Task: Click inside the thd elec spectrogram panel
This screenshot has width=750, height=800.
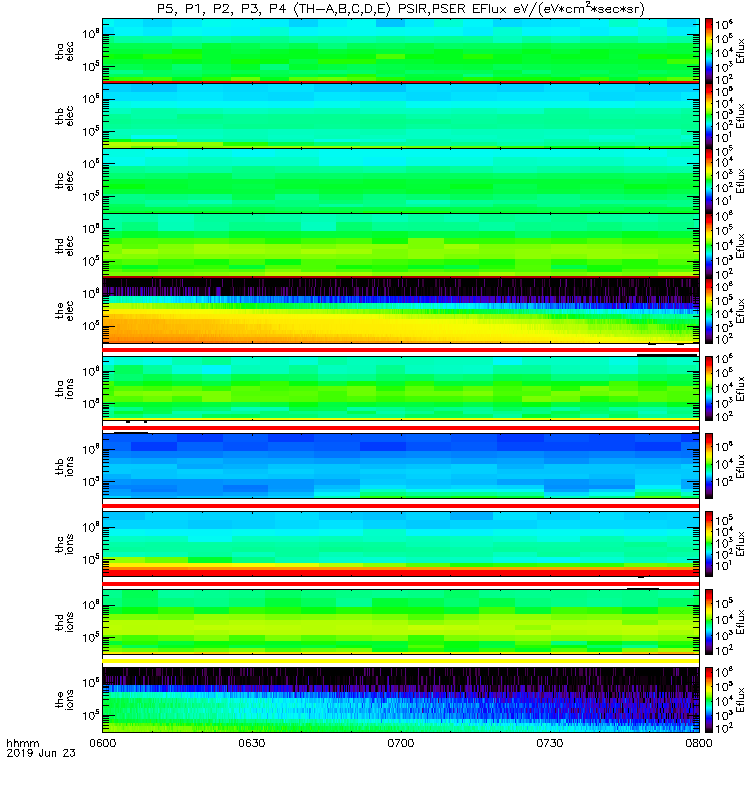Action: click(401, 246)
